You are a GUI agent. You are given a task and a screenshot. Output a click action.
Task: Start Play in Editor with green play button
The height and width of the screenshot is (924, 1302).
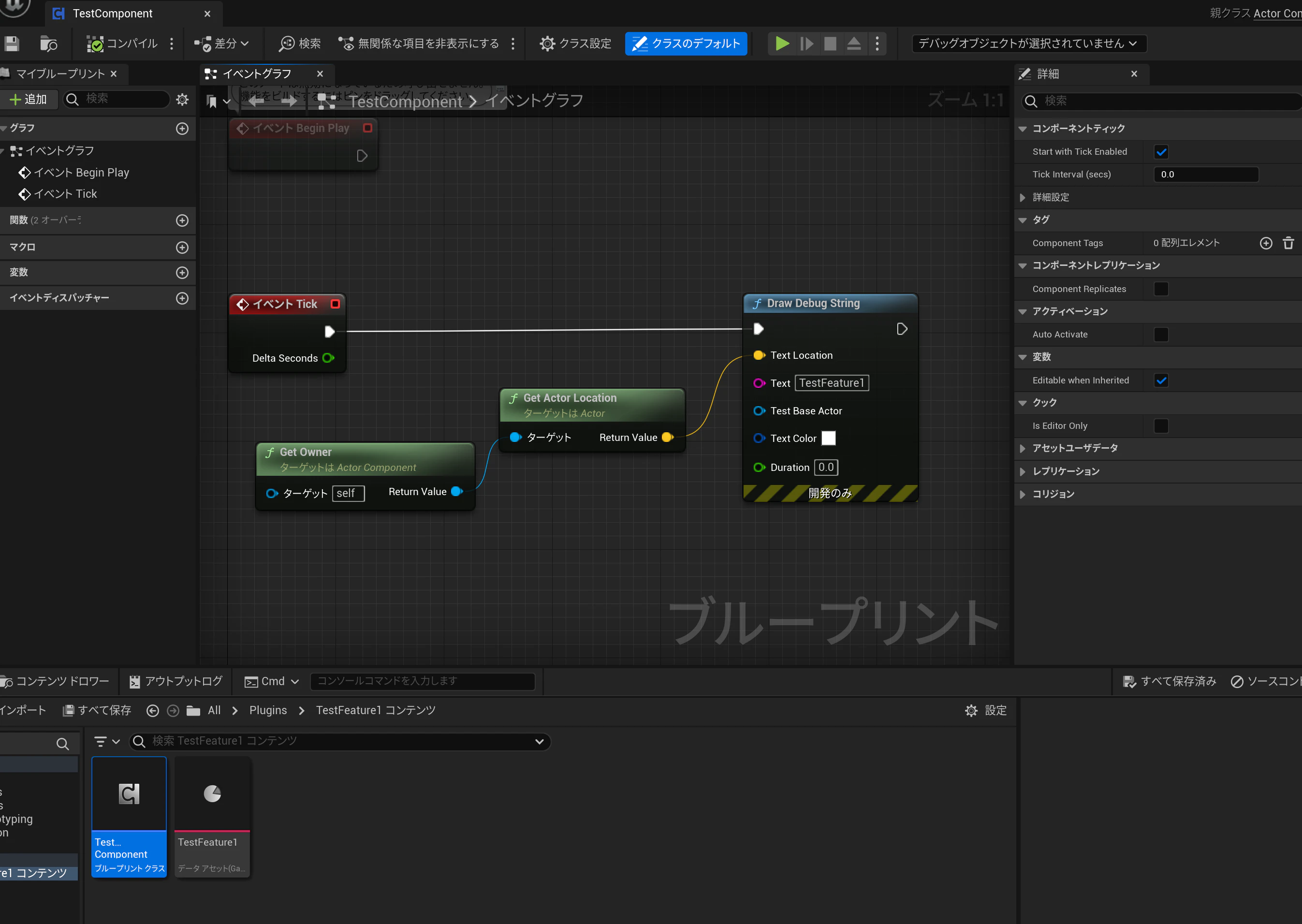782,43
